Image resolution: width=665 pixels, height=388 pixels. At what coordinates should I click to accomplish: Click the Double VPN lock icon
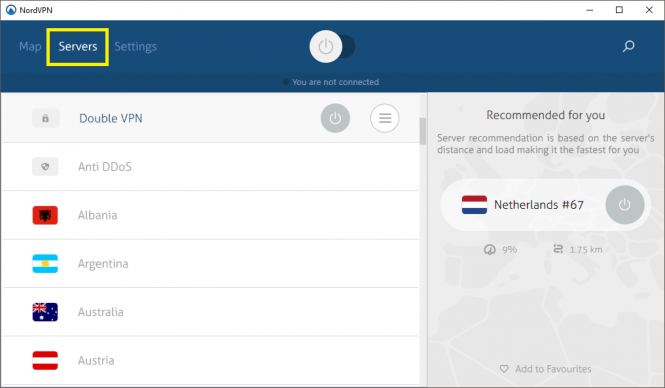point(45,118)
